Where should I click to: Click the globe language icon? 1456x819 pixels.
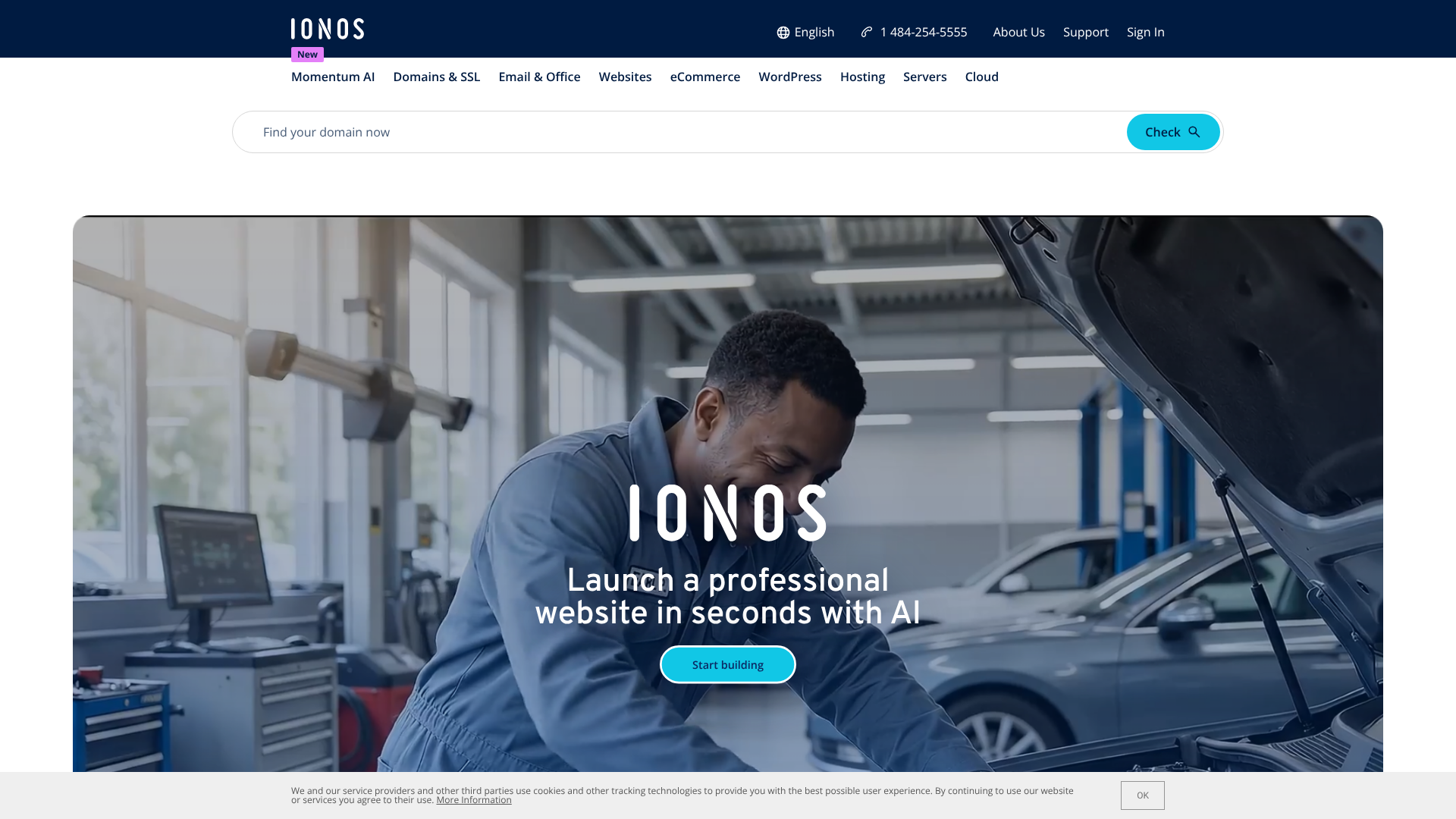click(x=783, y=33)
